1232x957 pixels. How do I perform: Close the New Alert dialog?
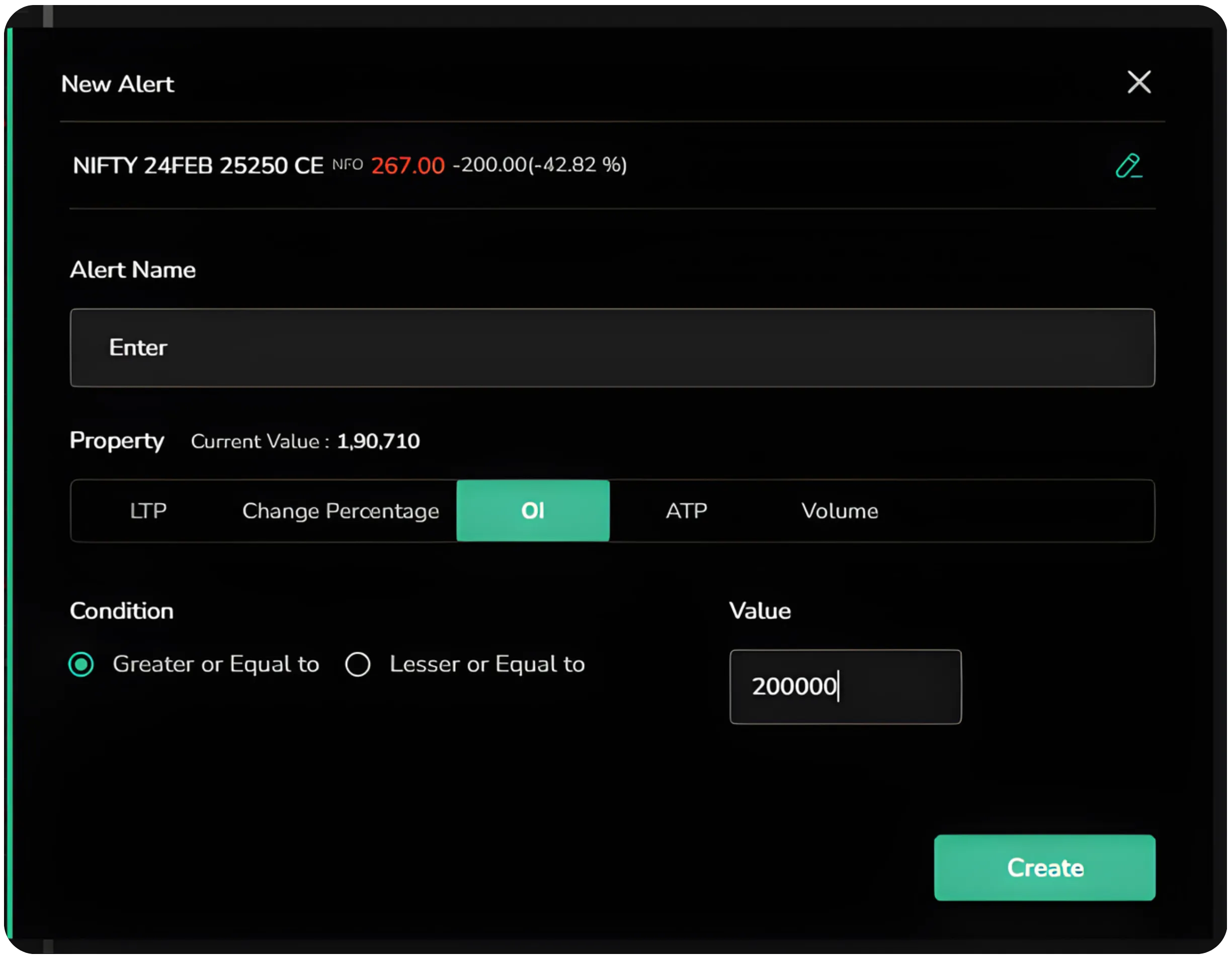point(1139,82)
